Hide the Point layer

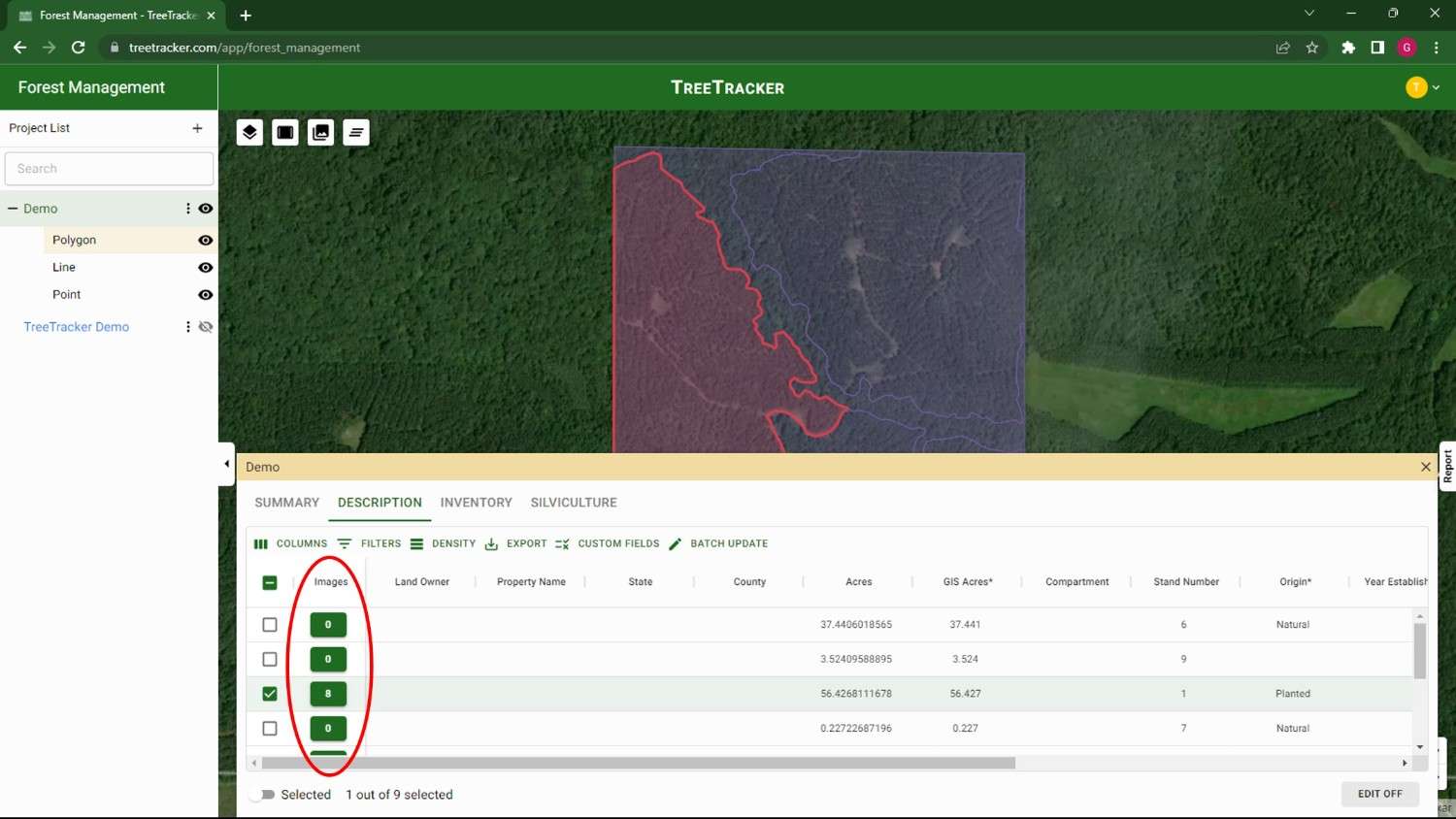pos(206,294)
